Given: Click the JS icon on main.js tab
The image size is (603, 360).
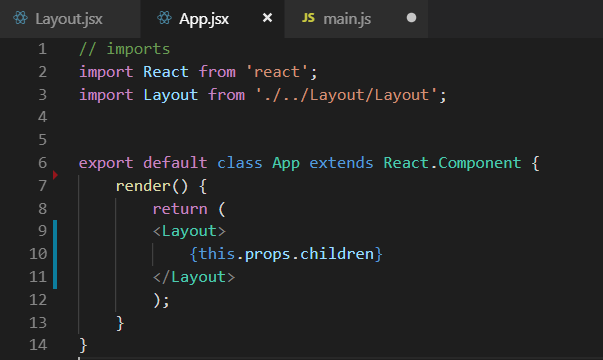Looking at the screenshot, I should coord(308,18).
